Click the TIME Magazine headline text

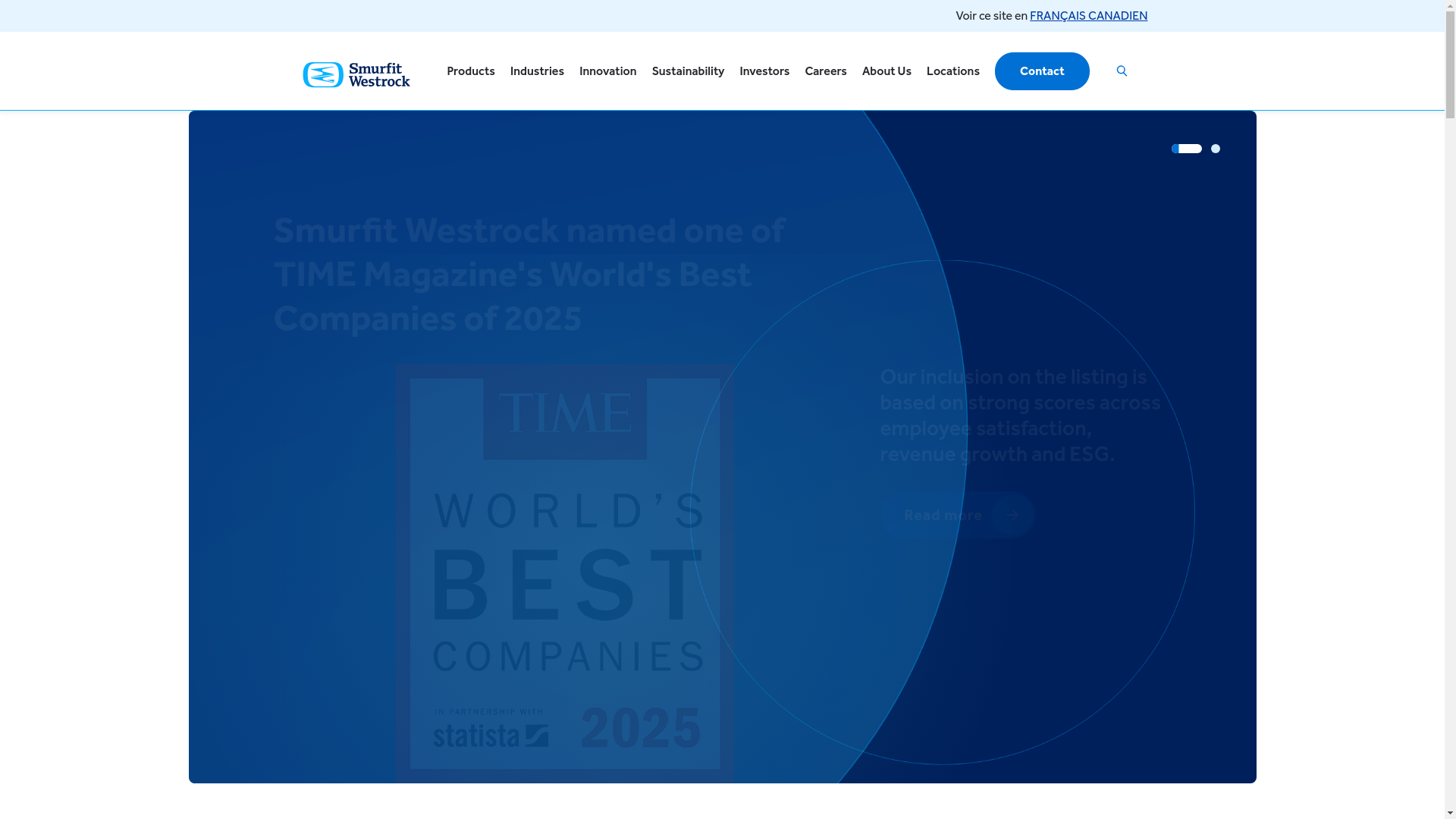(529, 274)
